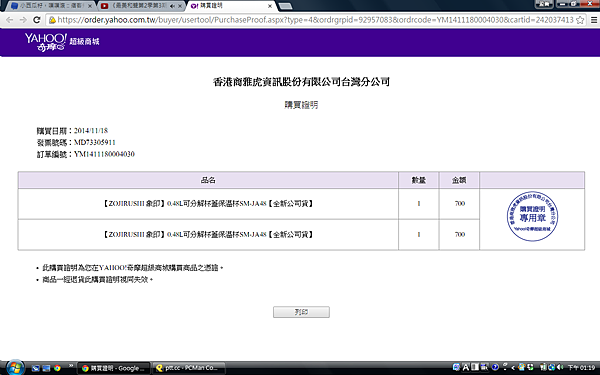Viewport: 600px width, 375px height.
Task: Click the first quick launch icon beside Start
Action: pos(36,368)
